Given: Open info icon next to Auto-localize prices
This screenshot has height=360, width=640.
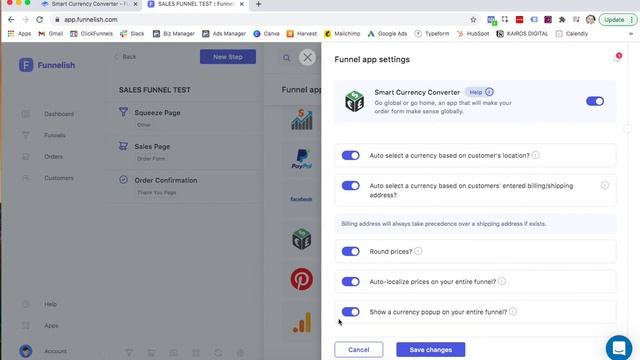Looking at the screenshot, I should 502,281.
